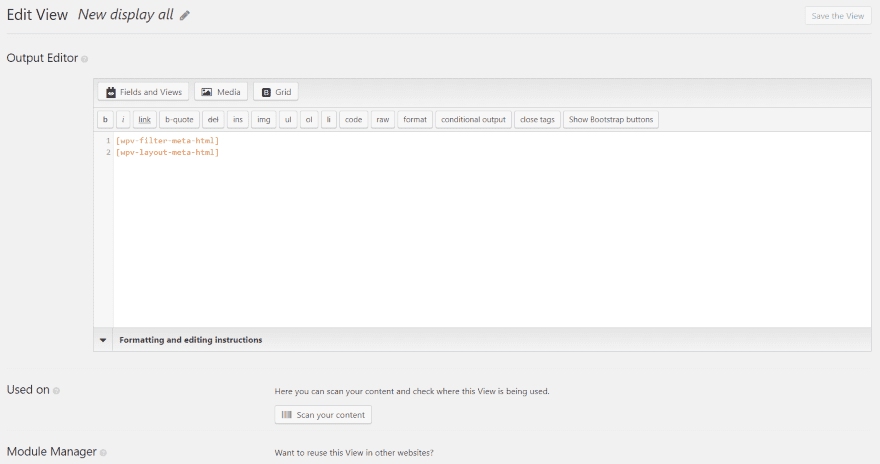Click help icon next to Module Manager
The height and width of the screenshot is (464, 880).
[103, 452]
